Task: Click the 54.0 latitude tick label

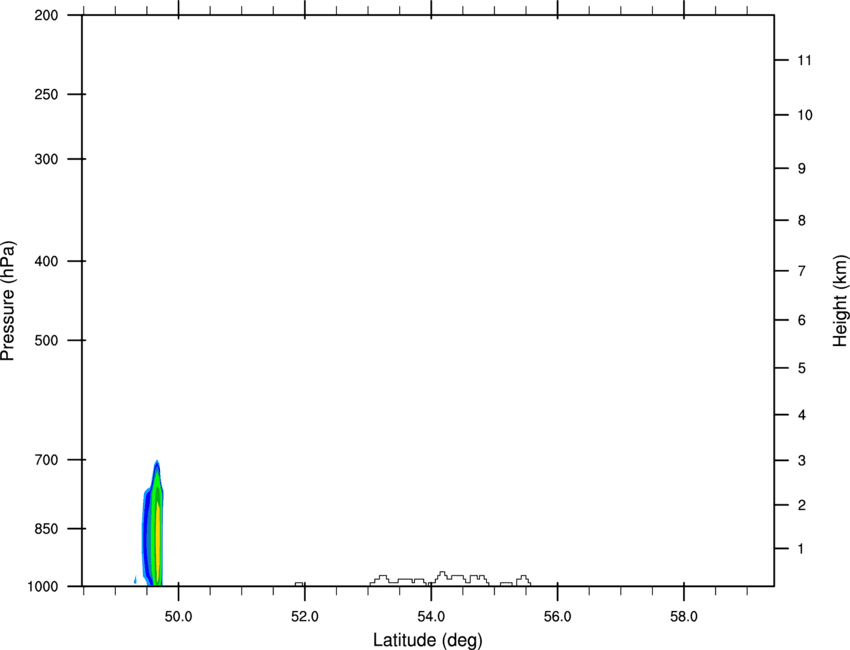Action: pos(431,617)
